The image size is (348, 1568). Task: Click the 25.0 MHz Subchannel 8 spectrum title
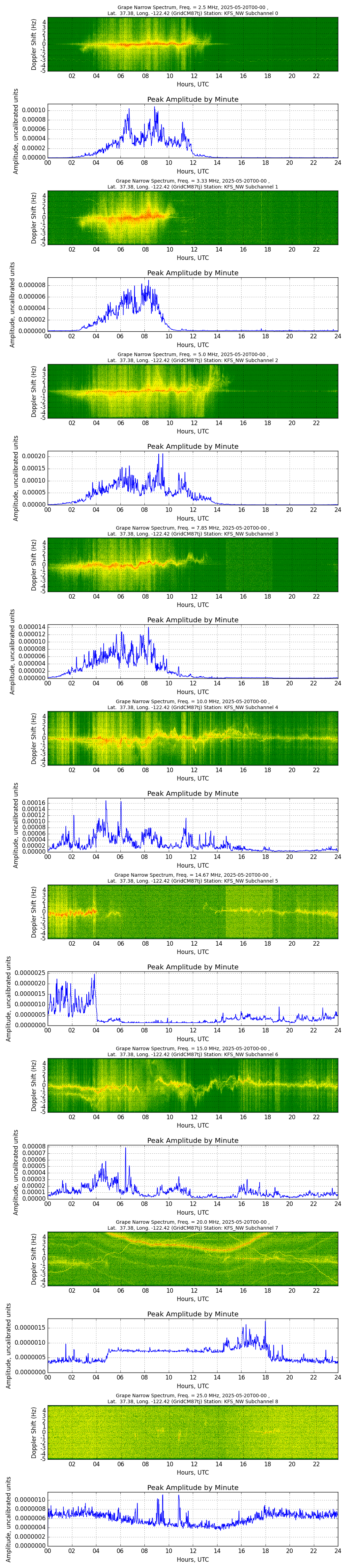pyautogui.click(x=192, y=1398)
